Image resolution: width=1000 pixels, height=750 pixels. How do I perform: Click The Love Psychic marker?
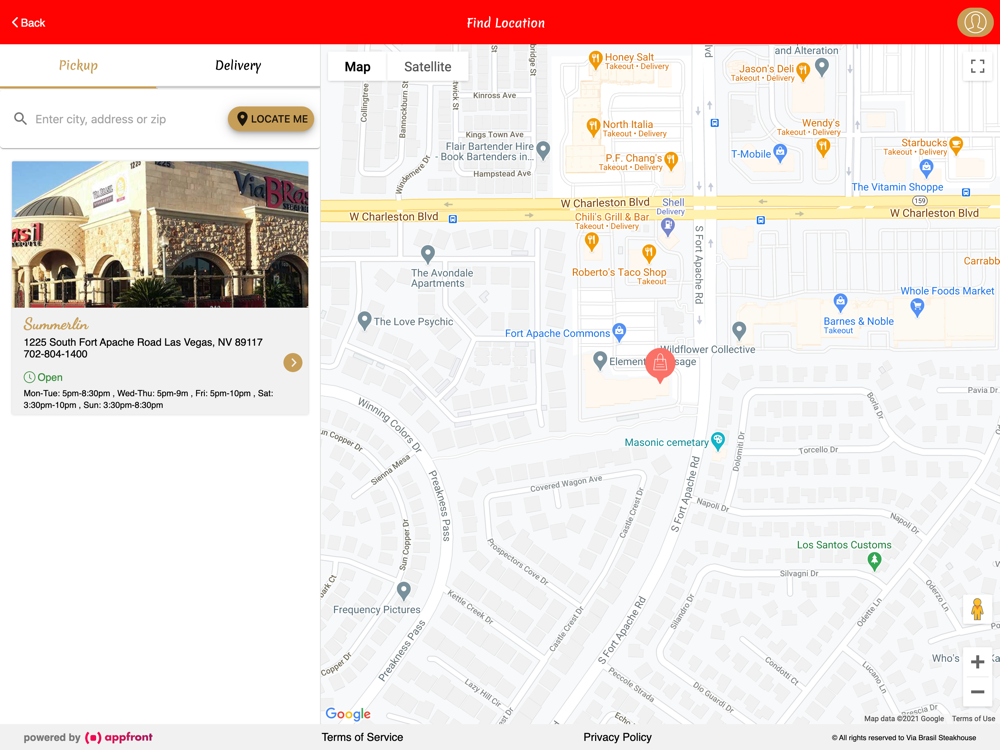pos(364,320)
